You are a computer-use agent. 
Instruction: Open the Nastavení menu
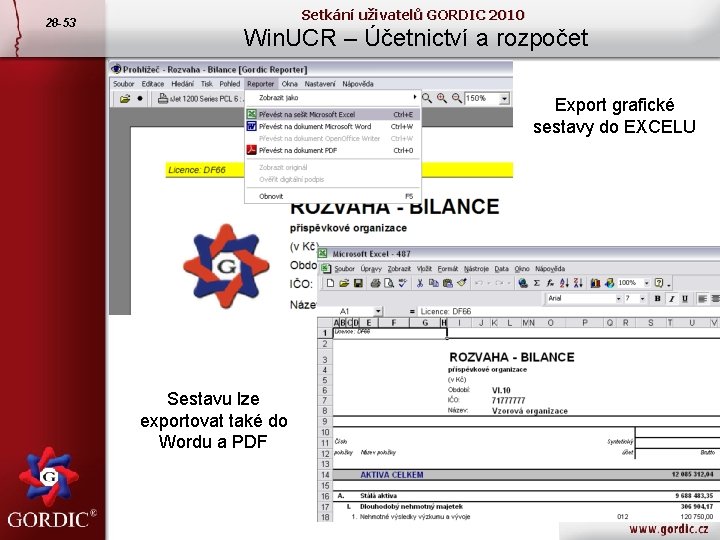click(320, 84)
